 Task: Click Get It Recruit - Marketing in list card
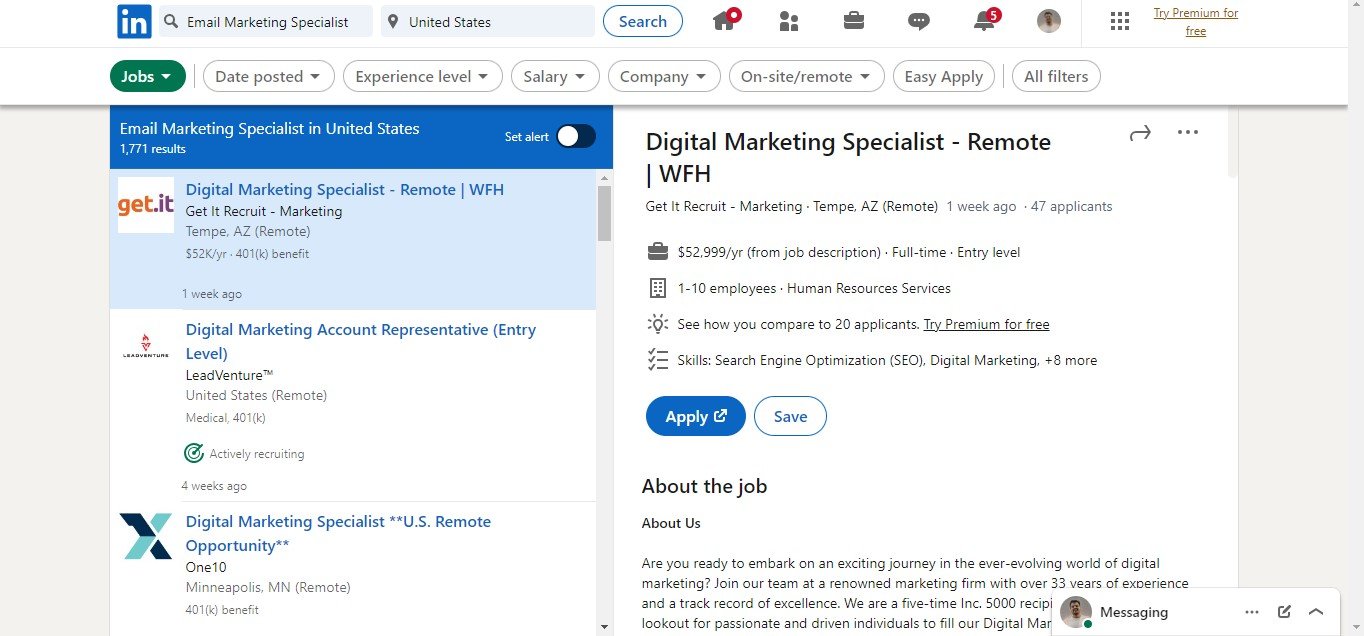(x=264, y=211)
